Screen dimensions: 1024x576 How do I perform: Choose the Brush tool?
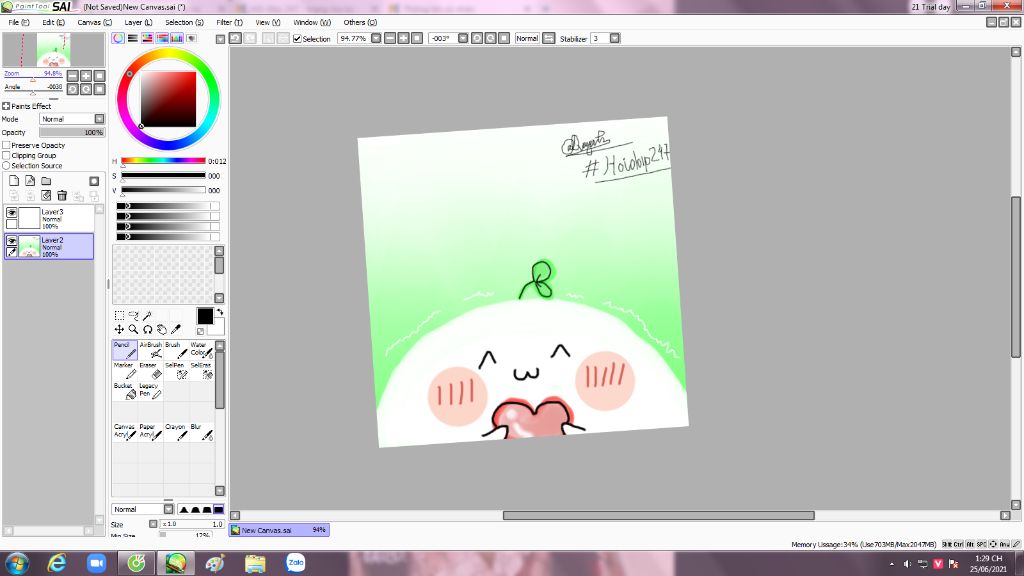click(176, 350)
